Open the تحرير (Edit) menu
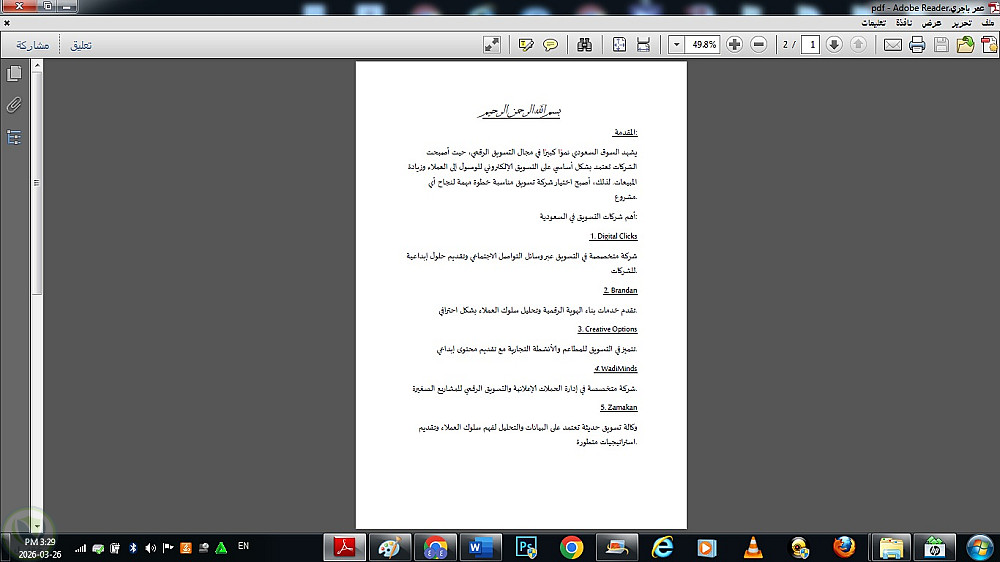The width and height of the screenshot is (1000, 562). click(x=962, y=23)
